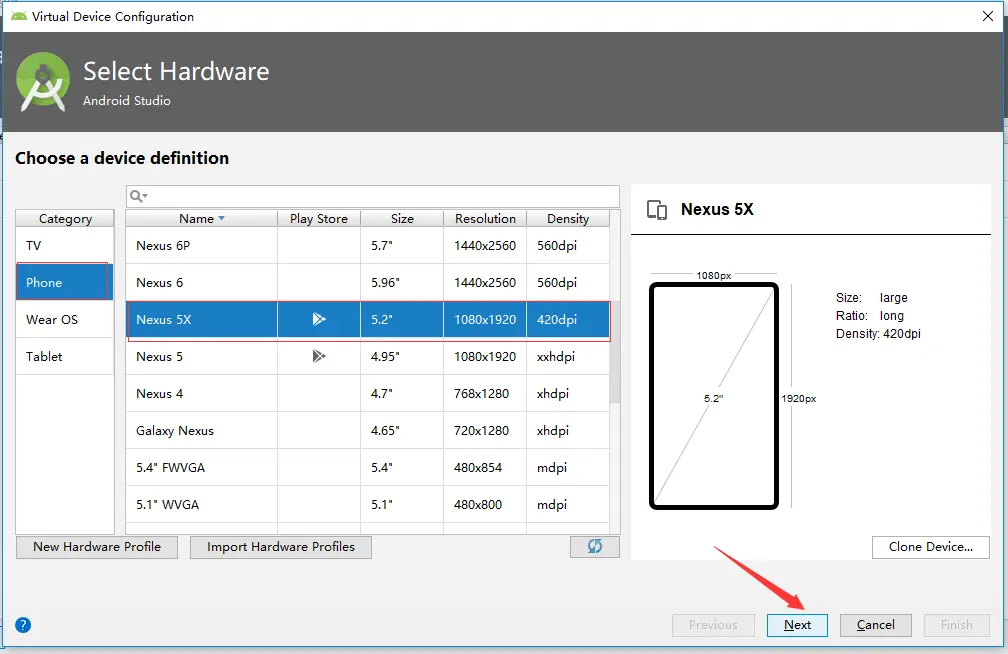Click the device search input field
The image size is (1008, 654).
point(373,196)
